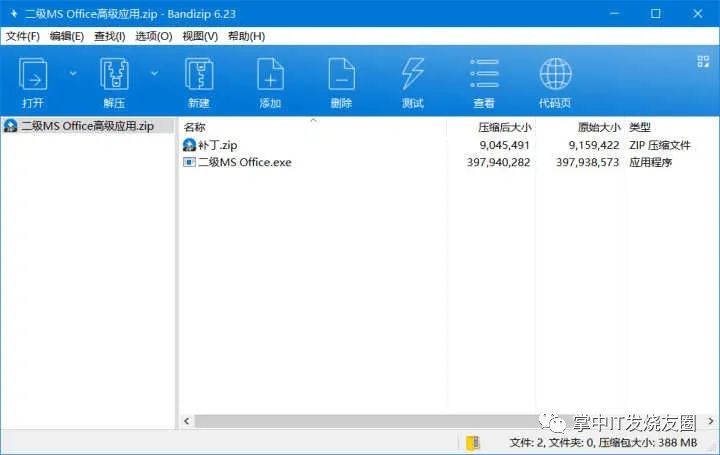Expand the Open button dropdown arrow
This screenshot has height=455, width=720.
click(x=73, y=73)
